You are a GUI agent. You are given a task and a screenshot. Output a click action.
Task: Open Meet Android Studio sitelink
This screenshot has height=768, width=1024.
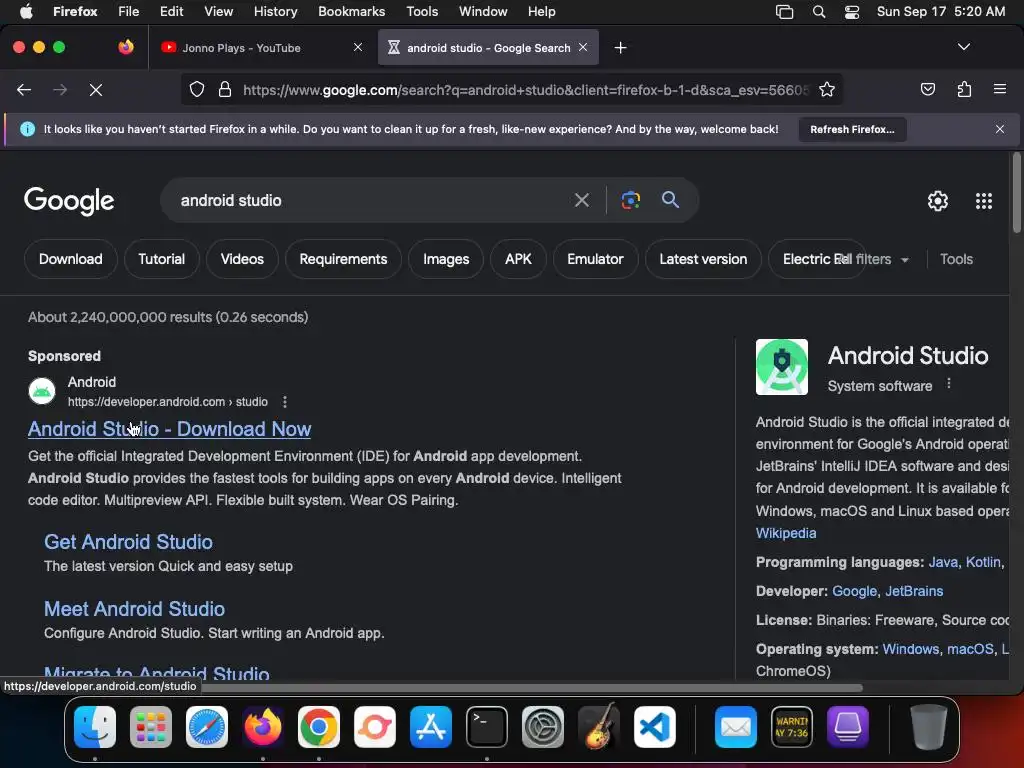coord(135,609)
